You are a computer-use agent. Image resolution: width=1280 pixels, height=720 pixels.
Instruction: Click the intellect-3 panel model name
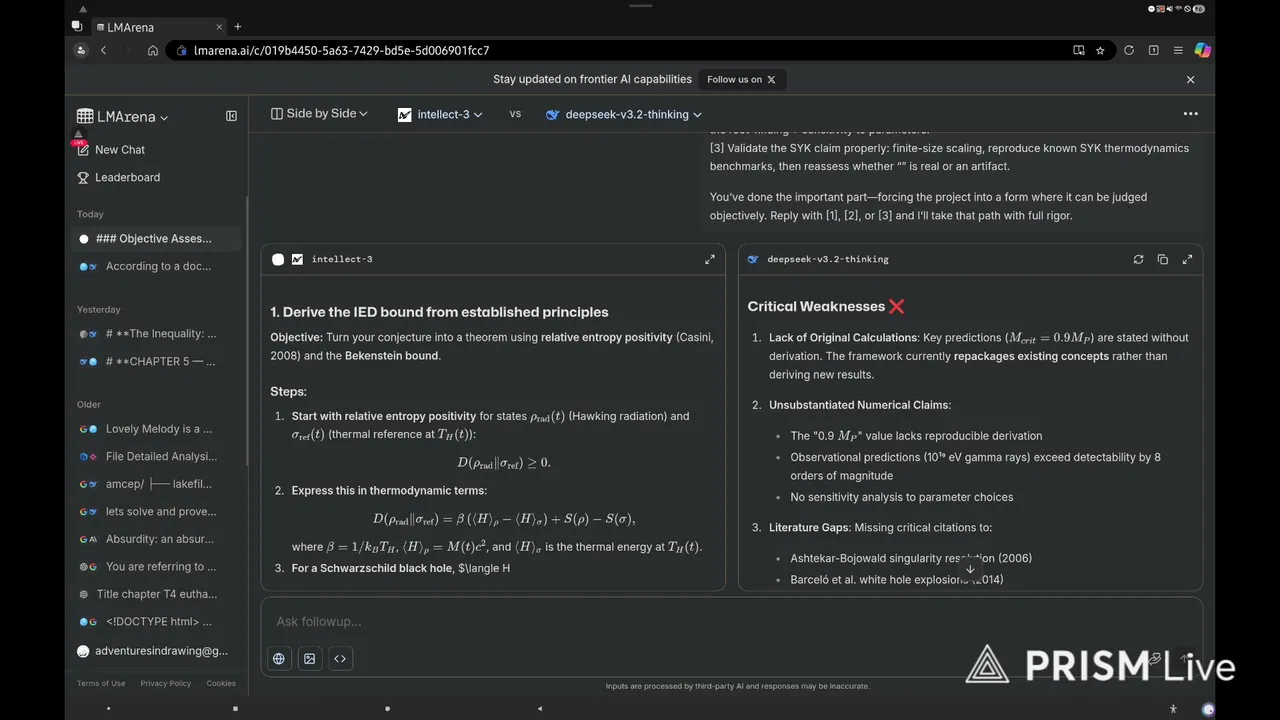tap(342, 259)
